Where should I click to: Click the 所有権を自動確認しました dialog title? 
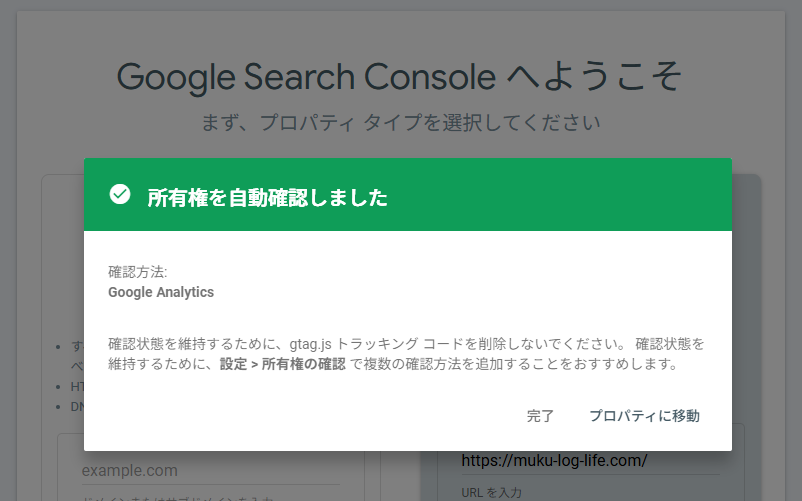pos(267,197)
